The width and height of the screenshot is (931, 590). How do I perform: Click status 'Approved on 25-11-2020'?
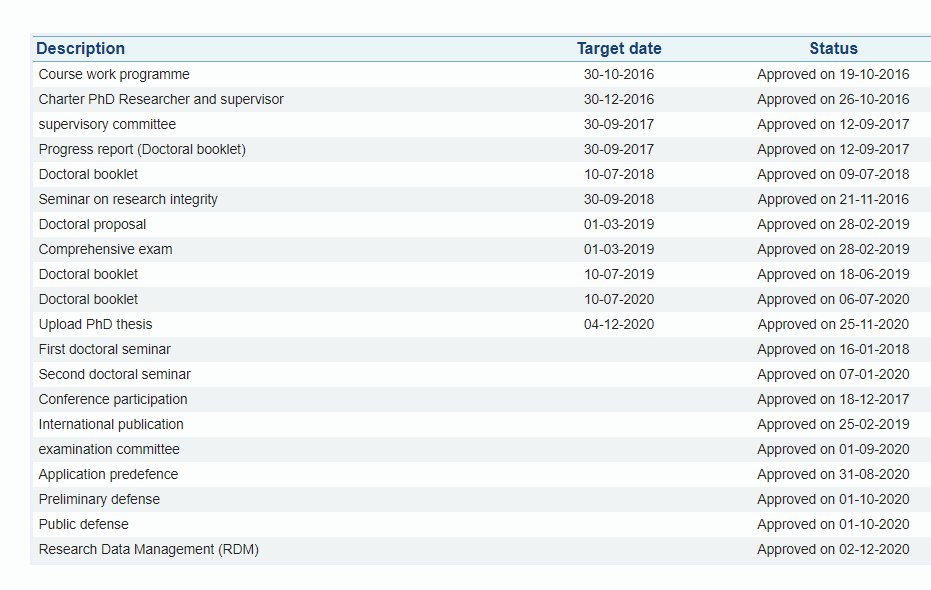[x=833, y=324]
